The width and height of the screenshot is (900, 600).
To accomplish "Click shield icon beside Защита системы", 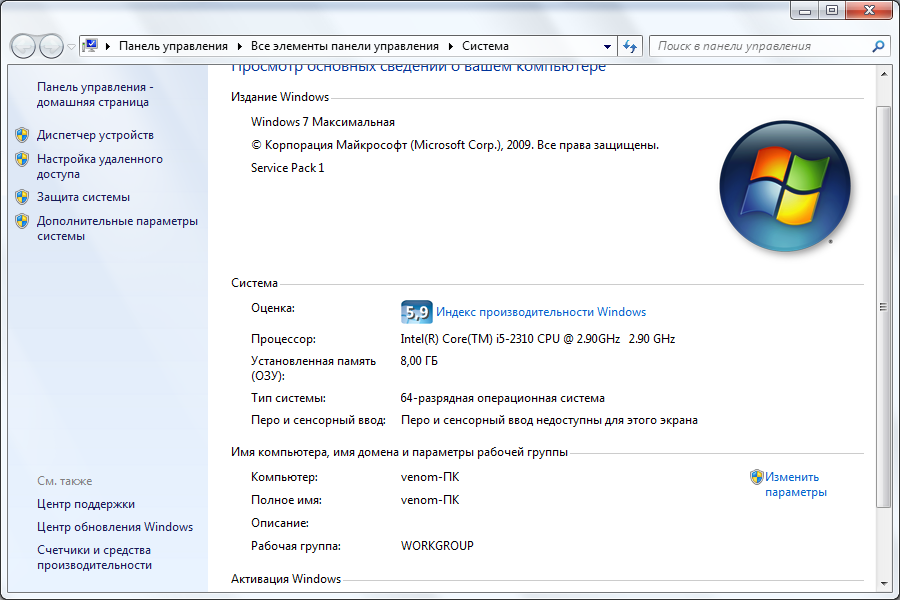I will (22, 197).
